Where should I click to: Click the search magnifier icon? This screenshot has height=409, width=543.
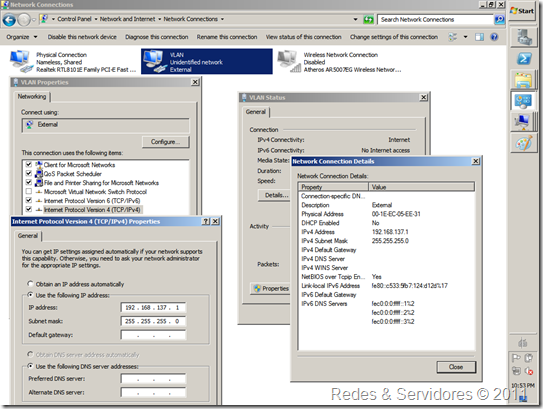tap(499, 19)
